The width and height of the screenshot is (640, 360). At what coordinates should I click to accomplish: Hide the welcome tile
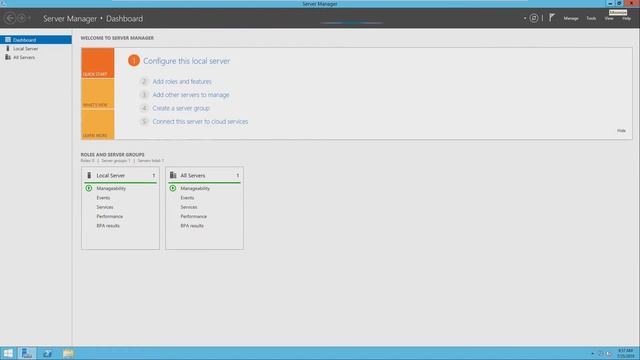click(x=621, y=131)
